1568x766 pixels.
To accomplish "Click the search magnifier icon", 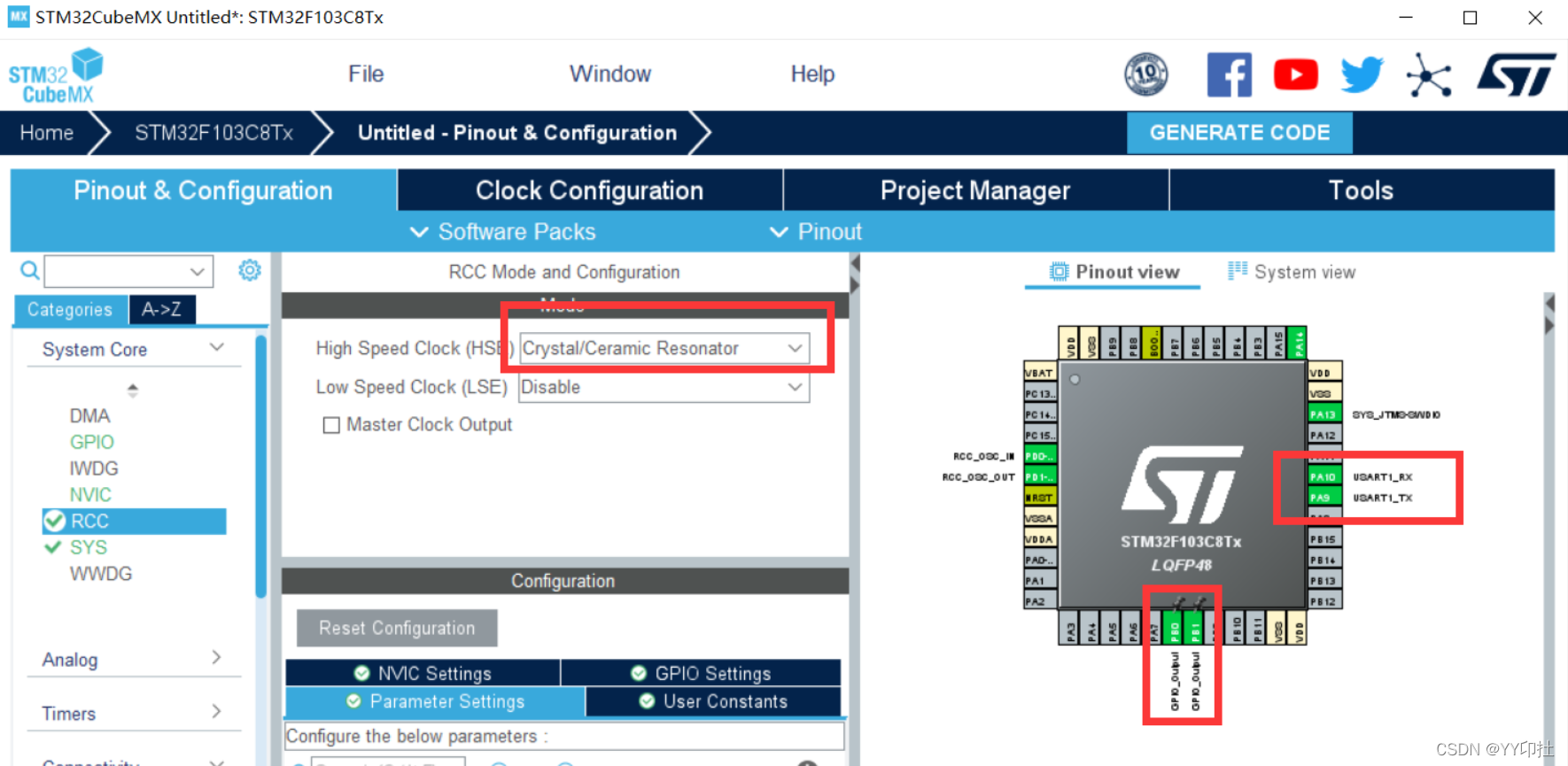I will point(29,270).
